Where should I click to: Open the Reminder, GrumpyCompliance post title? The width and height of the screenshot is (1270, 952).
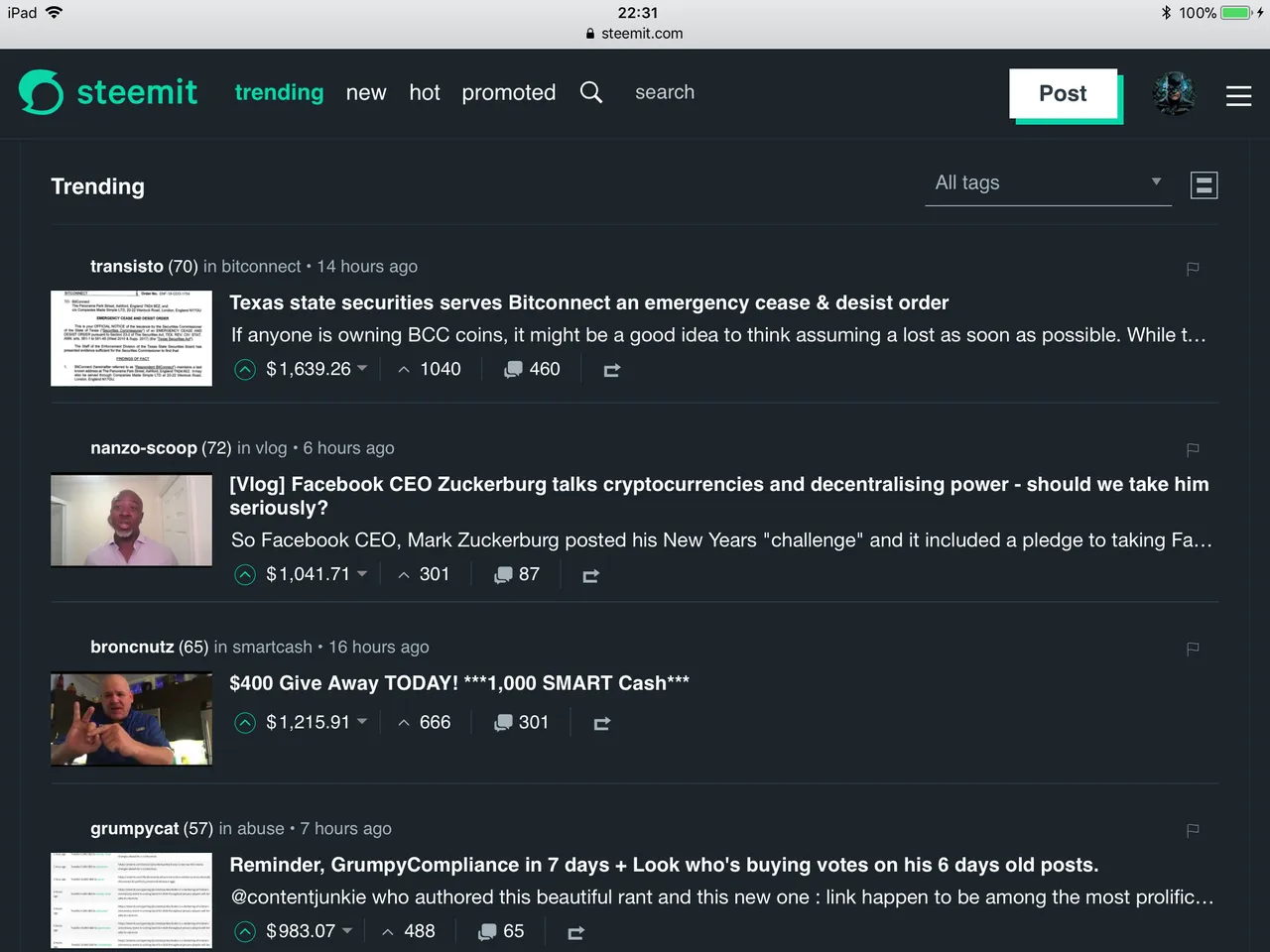click(x=664, y=865)
